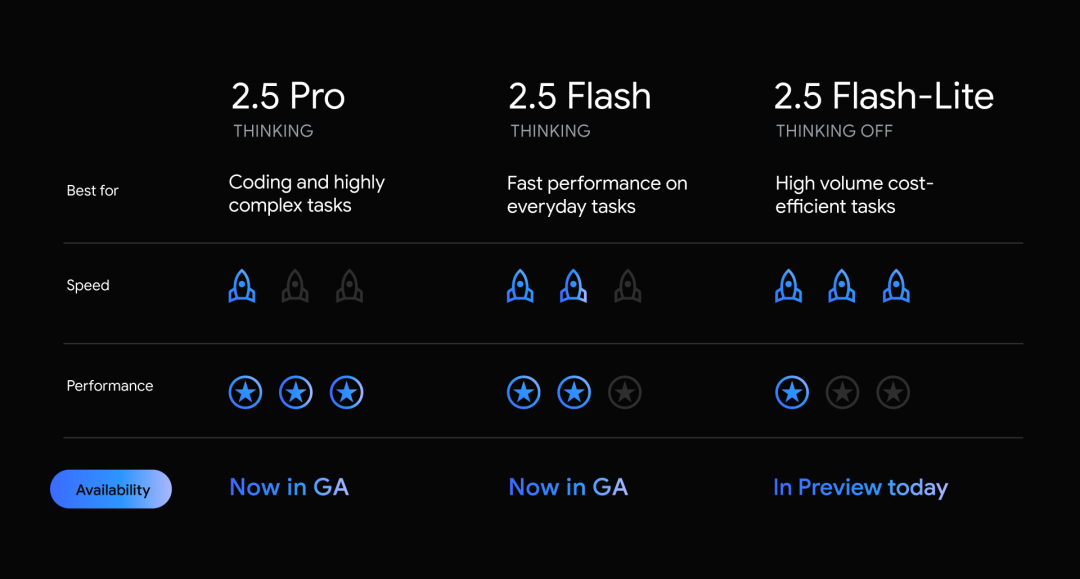The image size is (1080, 579).
Task: Click the 'Now in GA' text under 2.5 Pro
Action: pyautogui.click(x=289, y=487)
